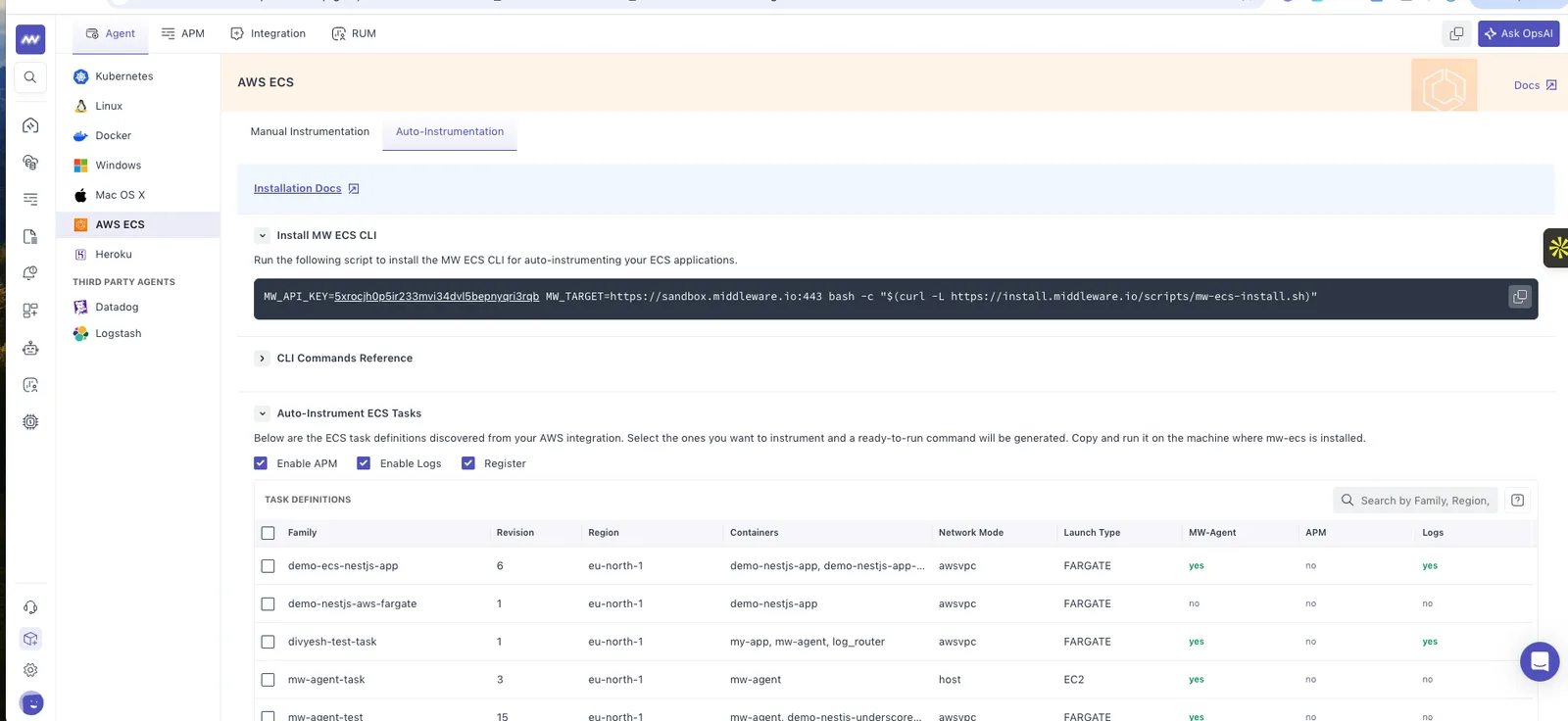Open the APM top tab
The height and width of the screenshot is (721, 1568).
click(x=183, y=34)
